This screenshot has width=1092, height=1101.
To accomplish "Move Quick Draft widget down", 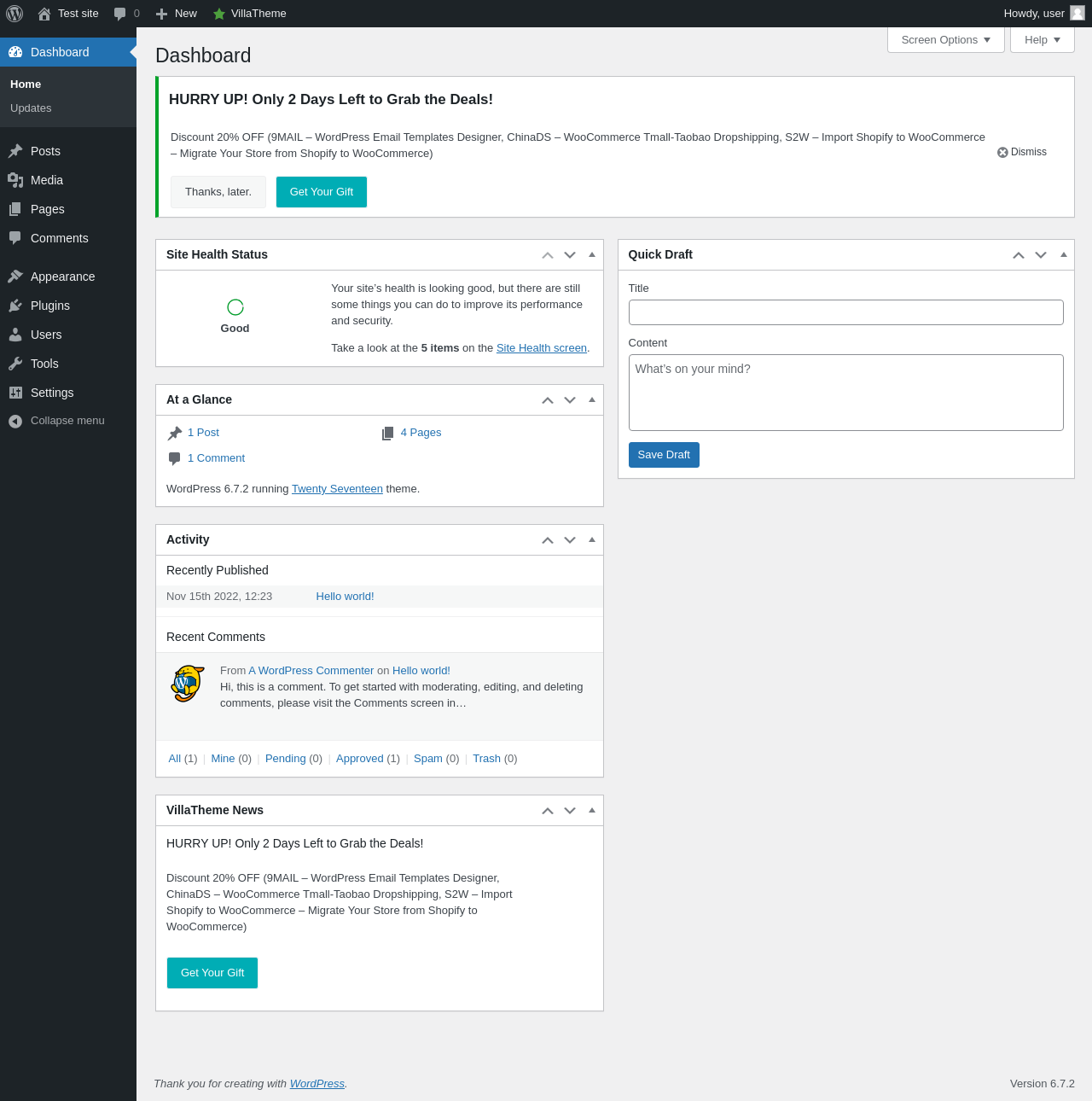I will [1041, 255].
